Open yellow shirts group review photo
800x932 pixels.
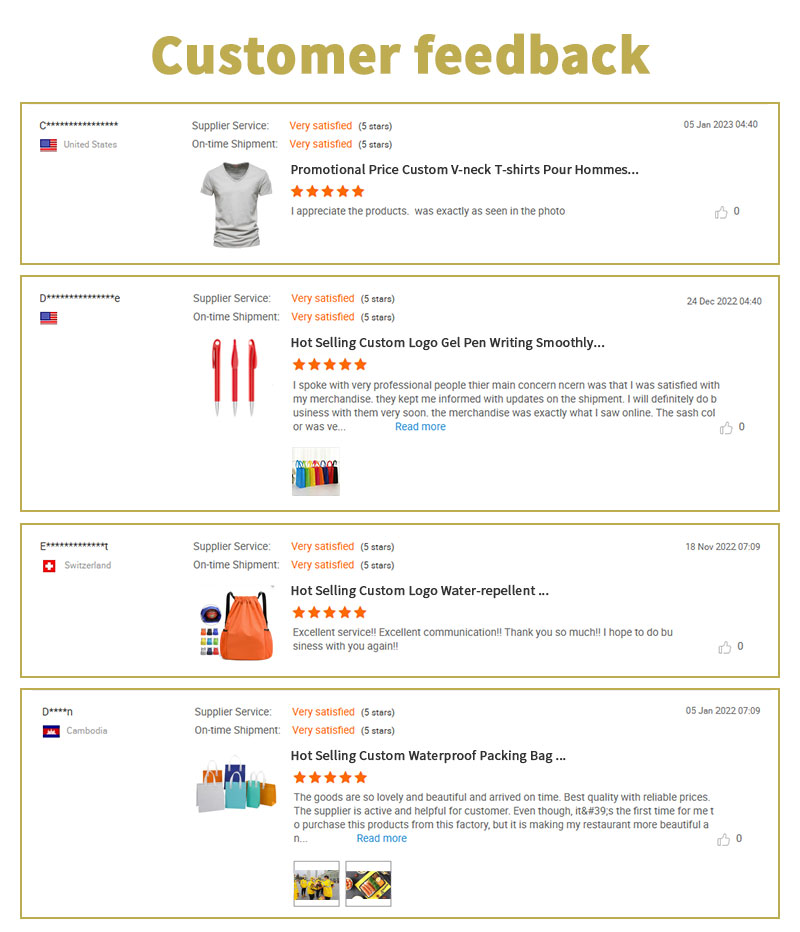(316, 883)
